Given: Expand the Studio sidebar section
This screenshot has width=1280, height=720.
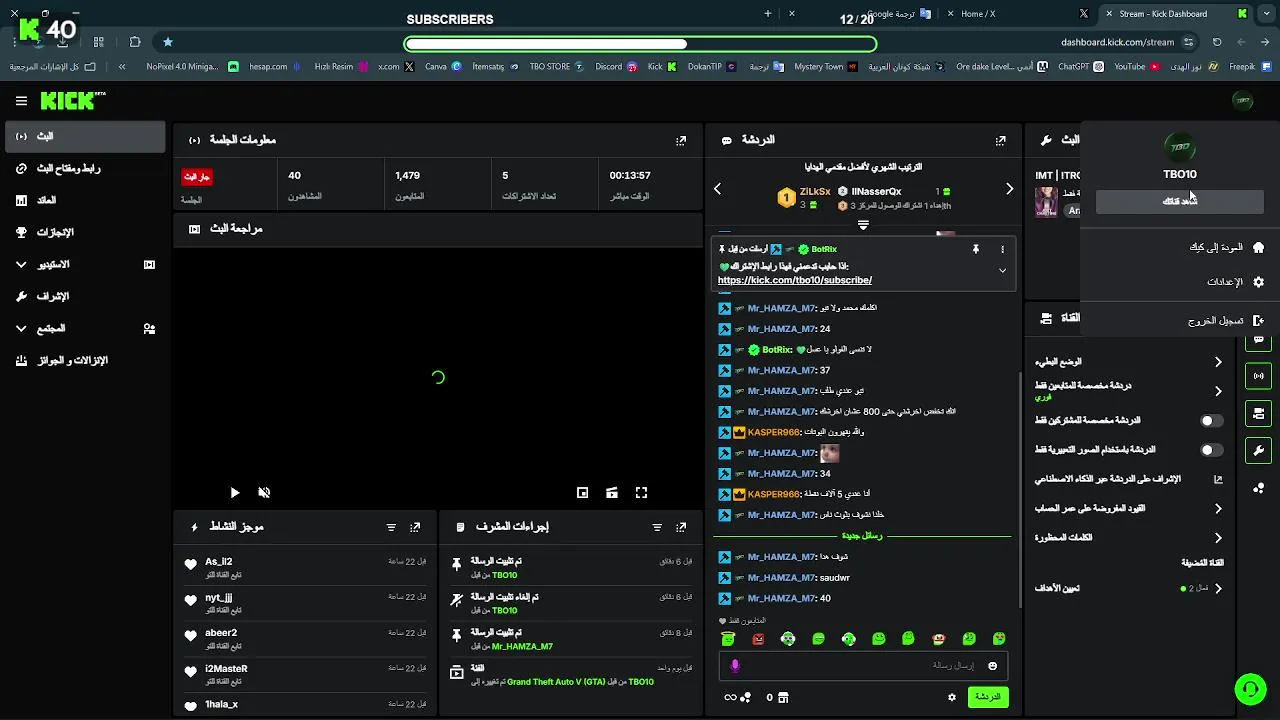Looking at the screenshot, I should tap(21, 264).
